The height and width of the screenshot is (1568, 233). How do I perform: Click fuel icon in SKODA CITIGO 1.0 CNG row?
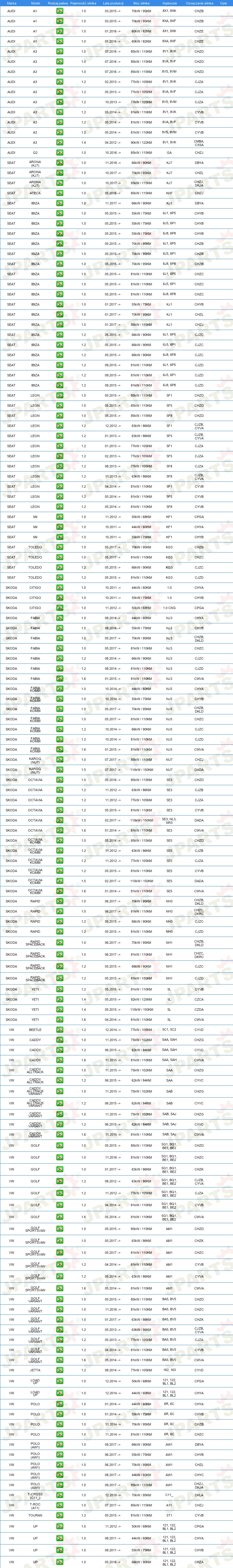pos(60,608)
